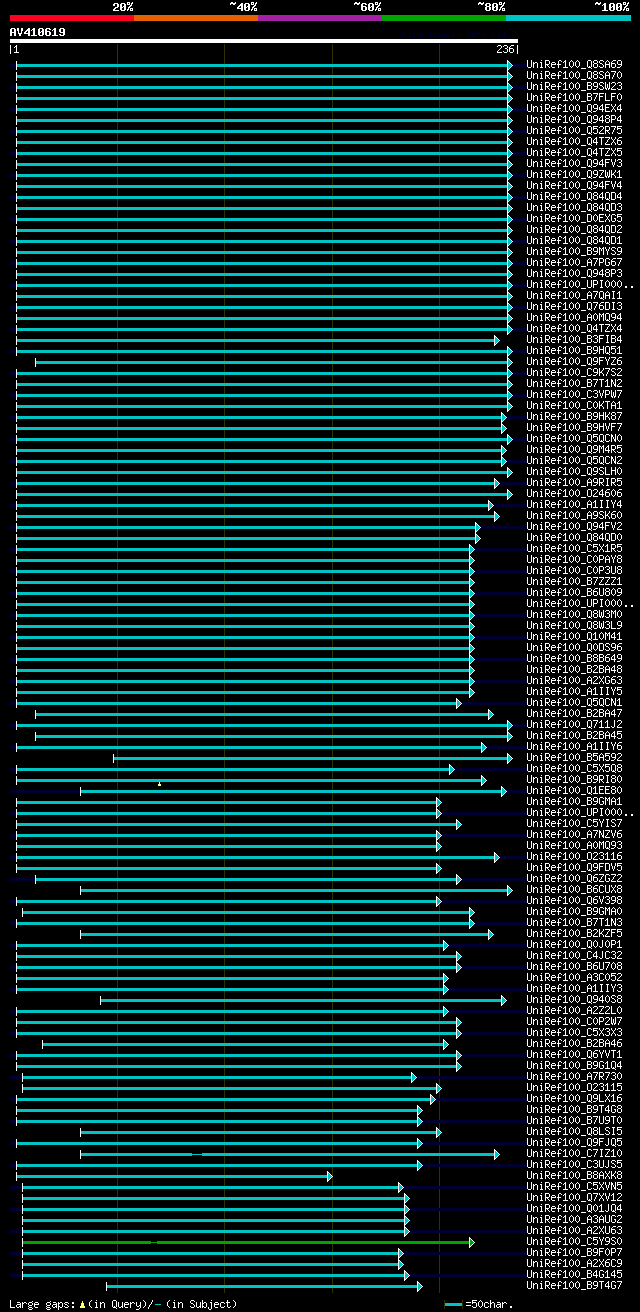640x1312 pixels.
Task: Open hit UniRef100_Q94EX4
Action: [574, 108]
